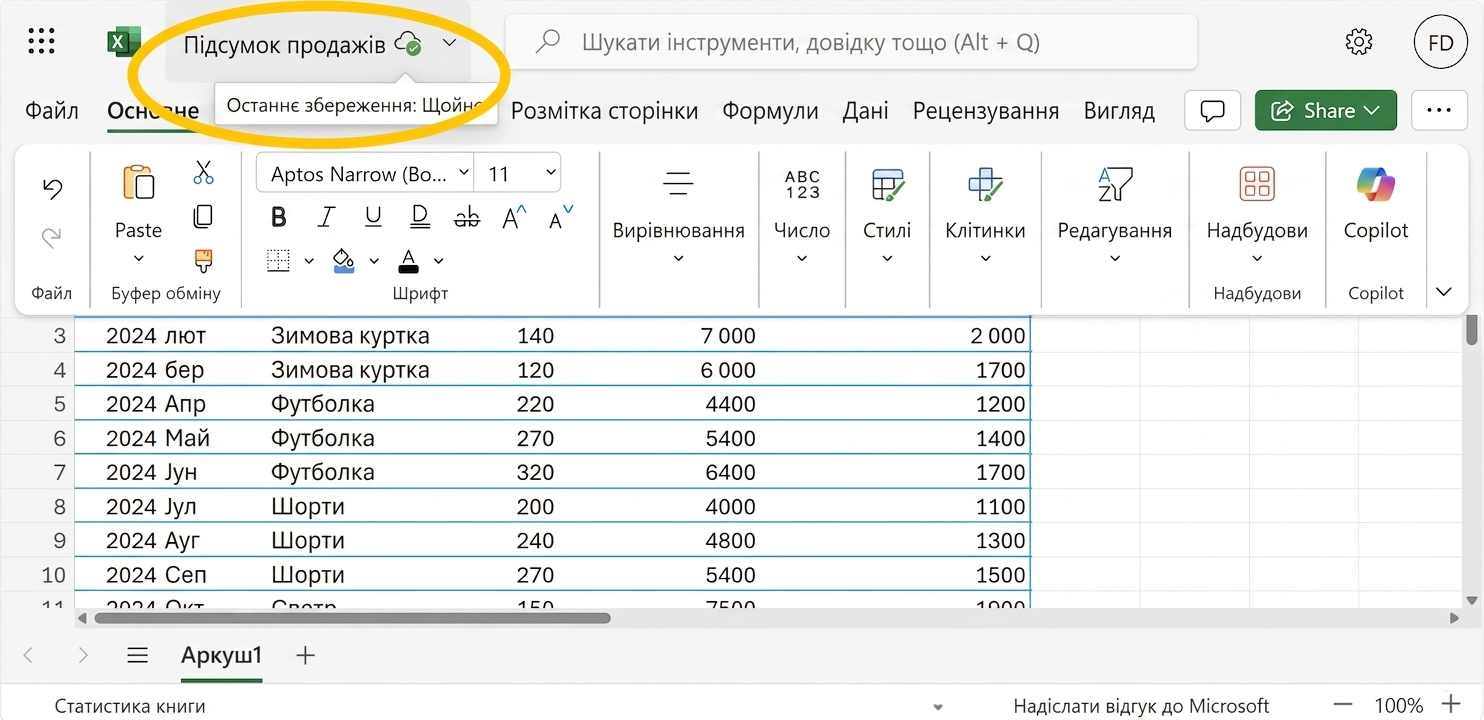Click the Share button
Viewport: 1484px width, 720px height.
[1326, 110]
